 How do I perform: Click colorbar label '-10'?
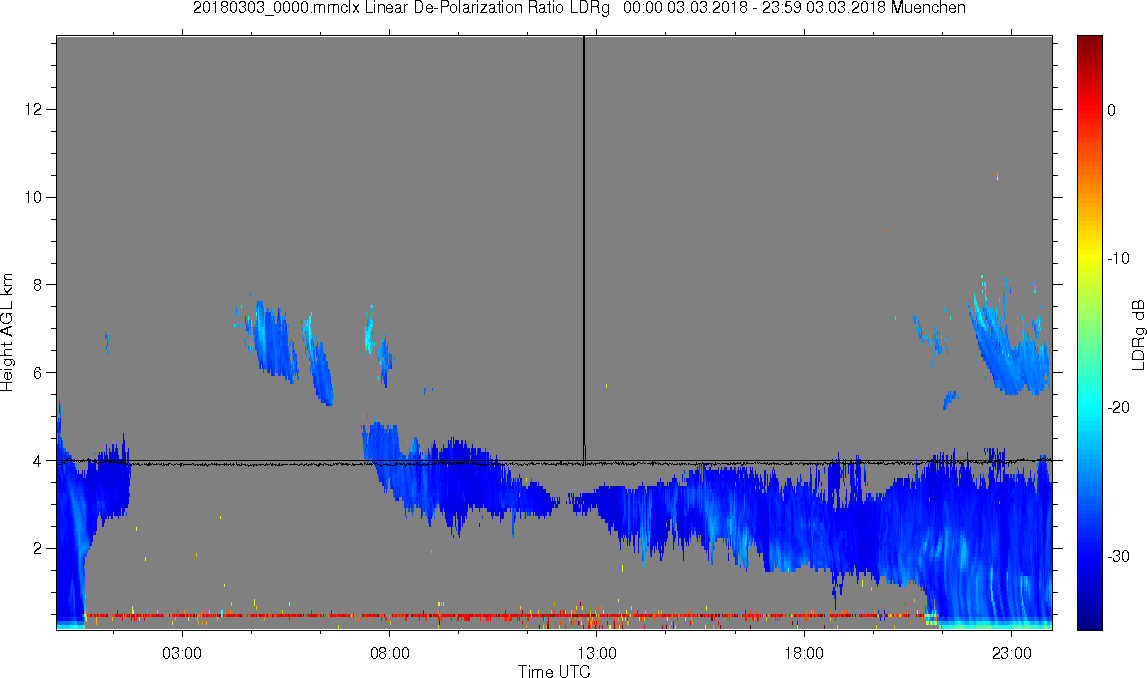click(1118, 258)
